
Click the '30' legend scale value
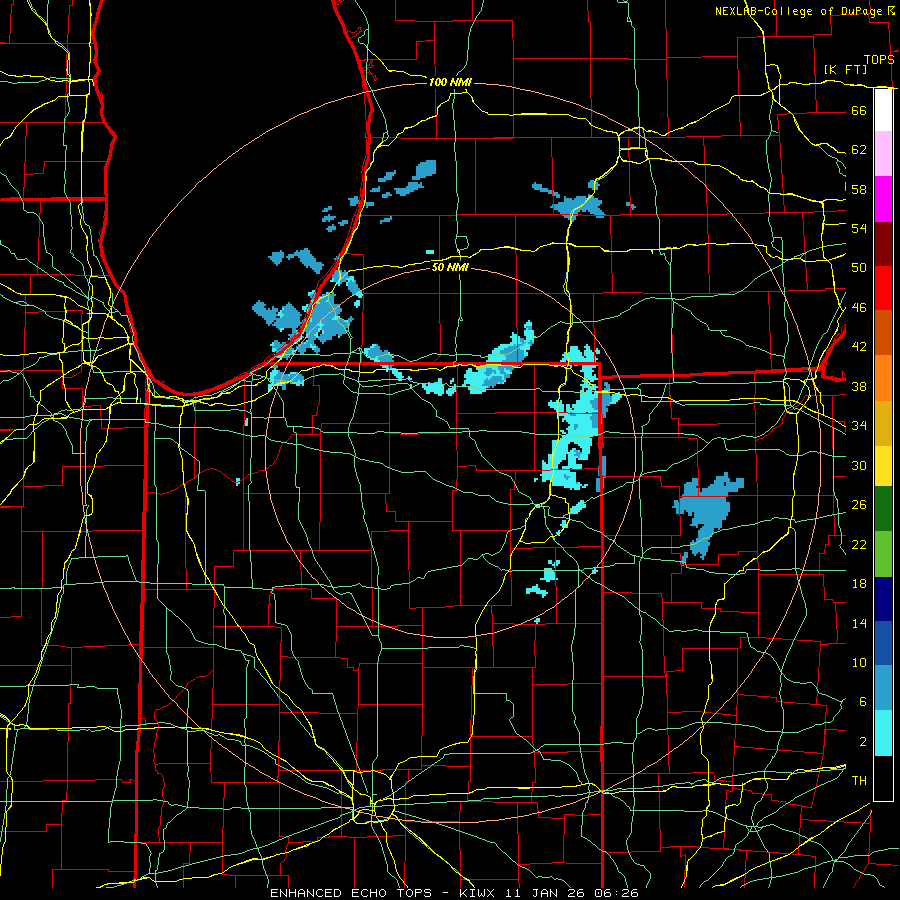point(859,465)
